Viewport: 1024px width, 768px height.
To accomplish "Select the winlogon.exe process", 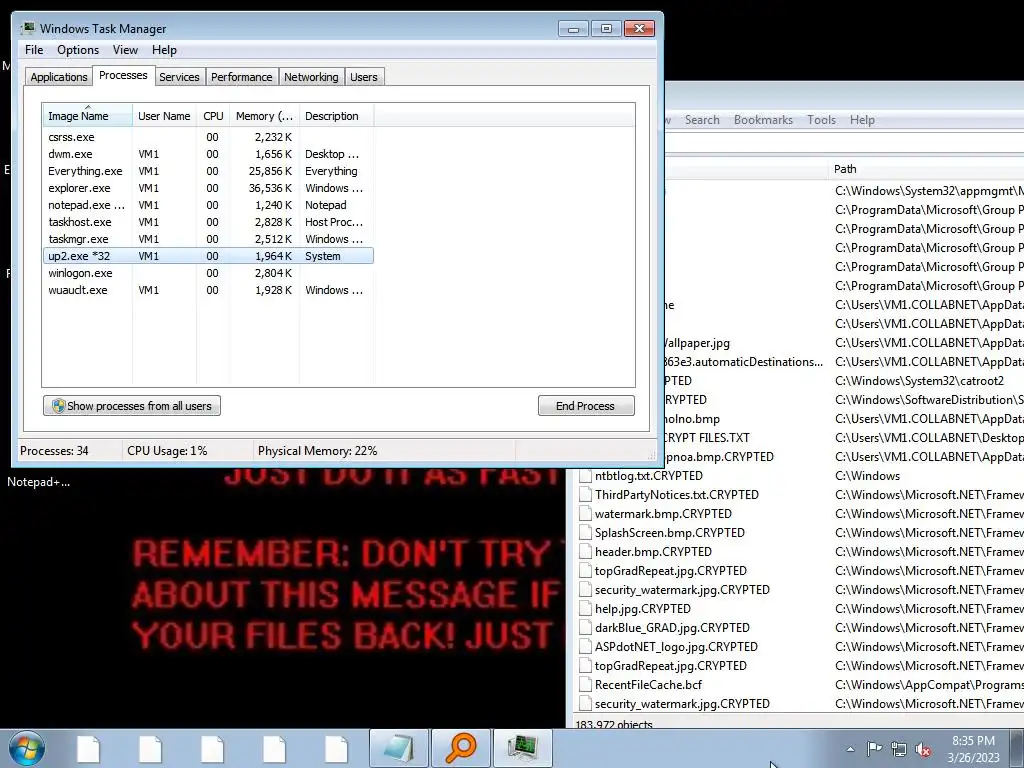I will 208,273.
